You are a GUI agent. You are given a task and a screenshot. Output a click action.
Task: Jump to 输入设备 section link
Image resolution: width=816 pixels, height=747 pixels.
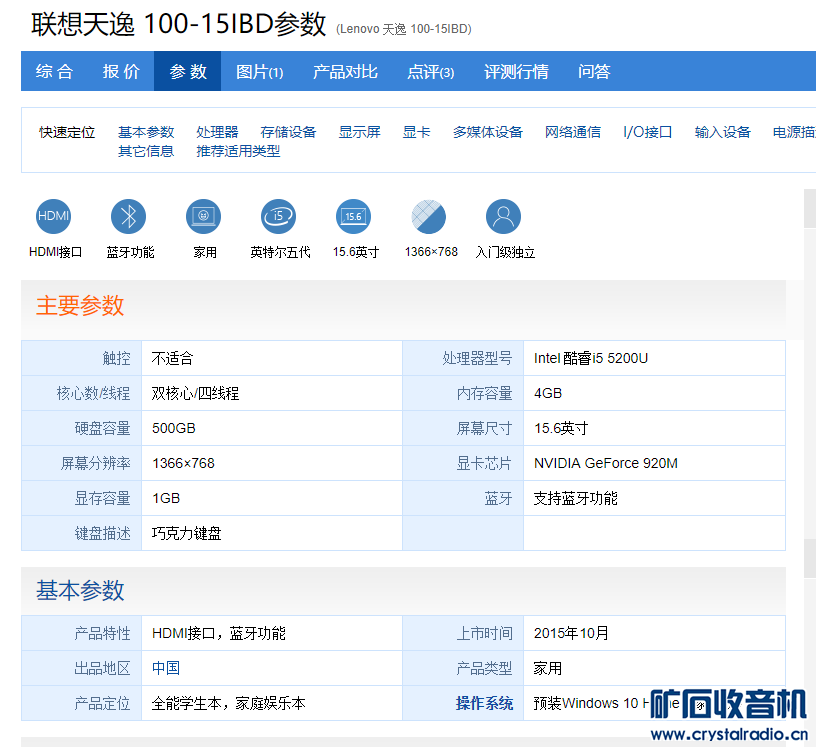tap(722, 132)
